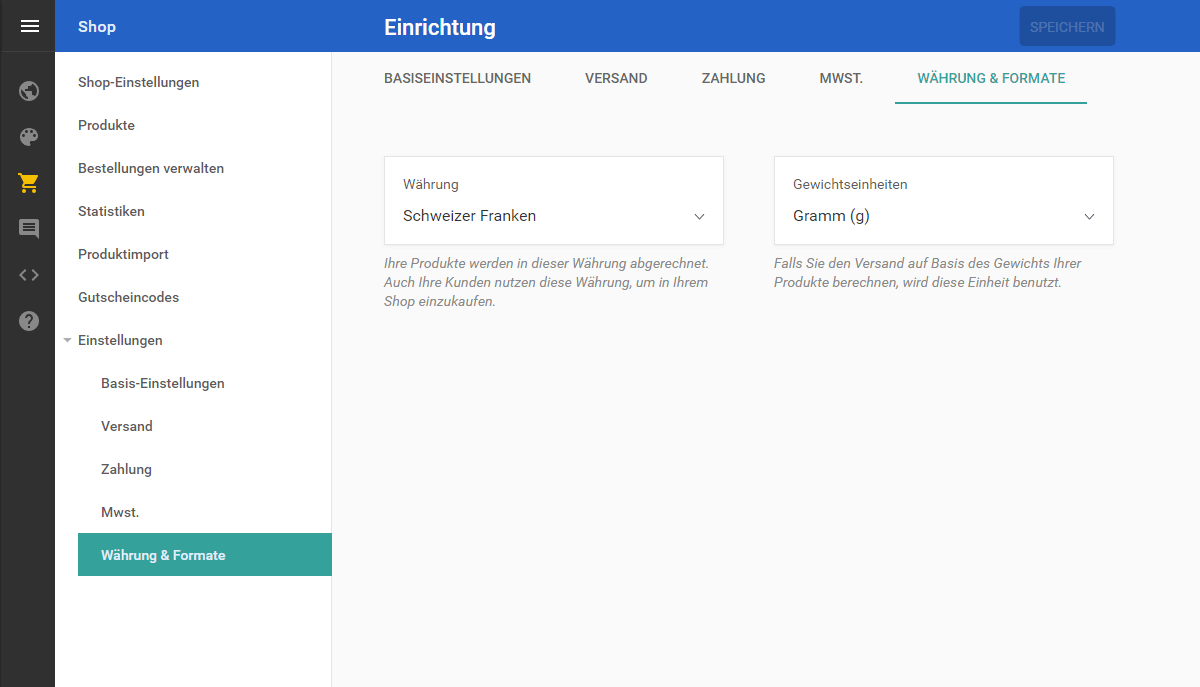Open Bestellungen verwalten in the sidebar

click(151, 168)
